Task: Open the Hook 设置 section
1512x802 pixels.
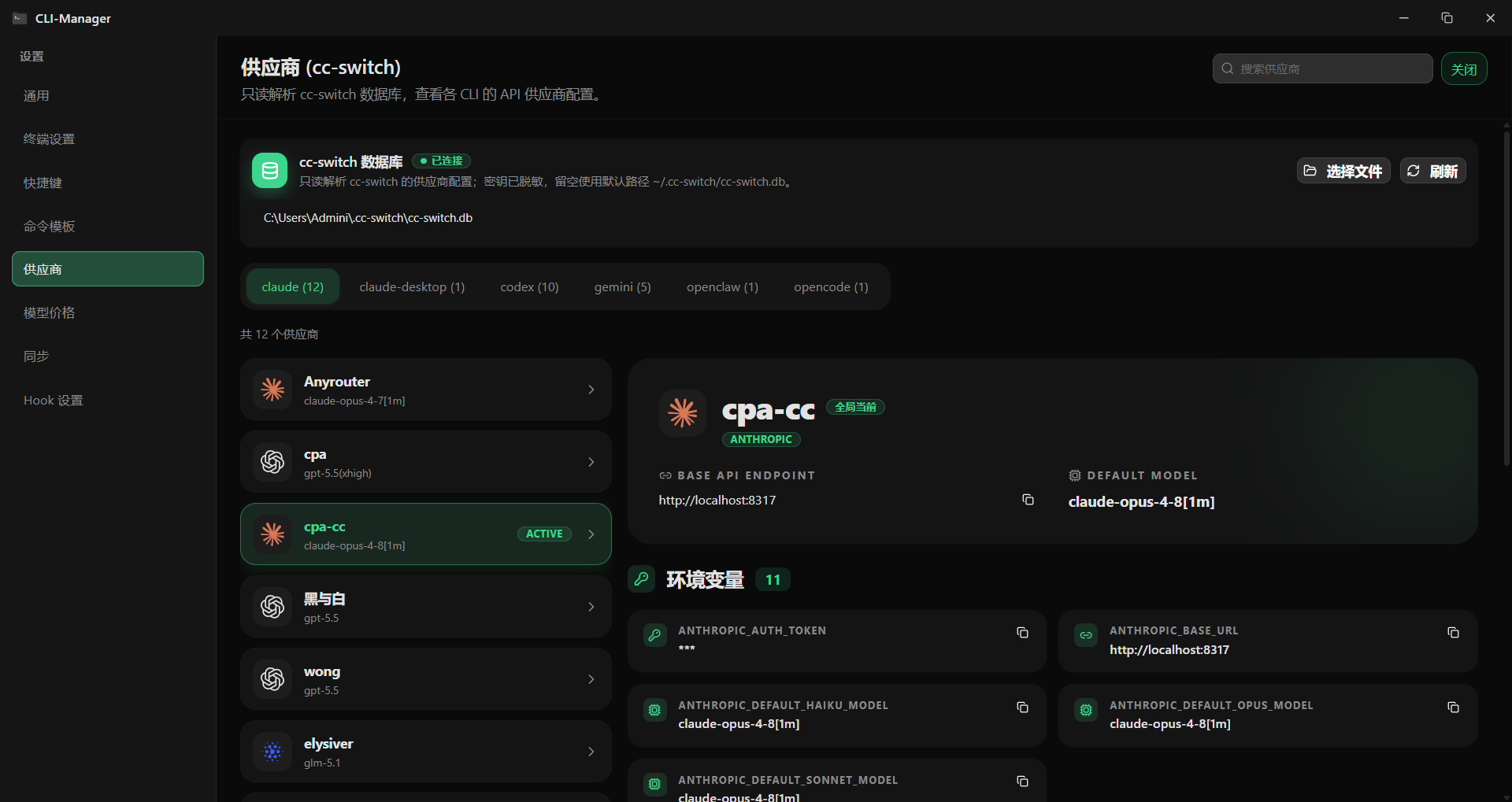Action: pos(108,400)
